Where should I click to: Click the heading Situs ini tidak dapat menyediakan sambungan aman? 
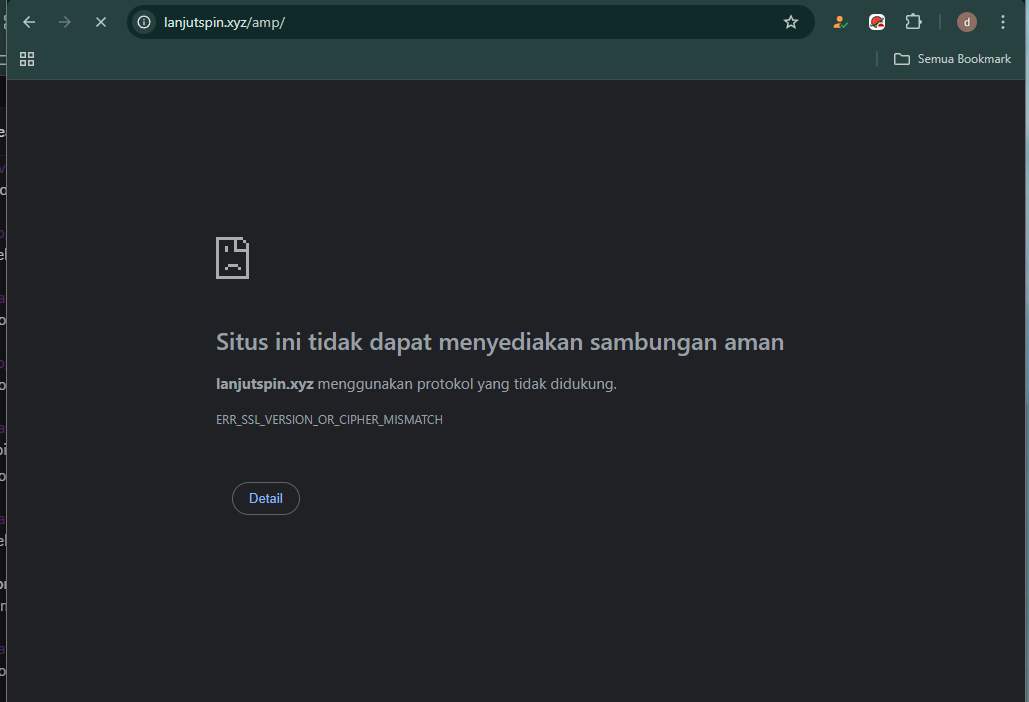click(500, 342)
